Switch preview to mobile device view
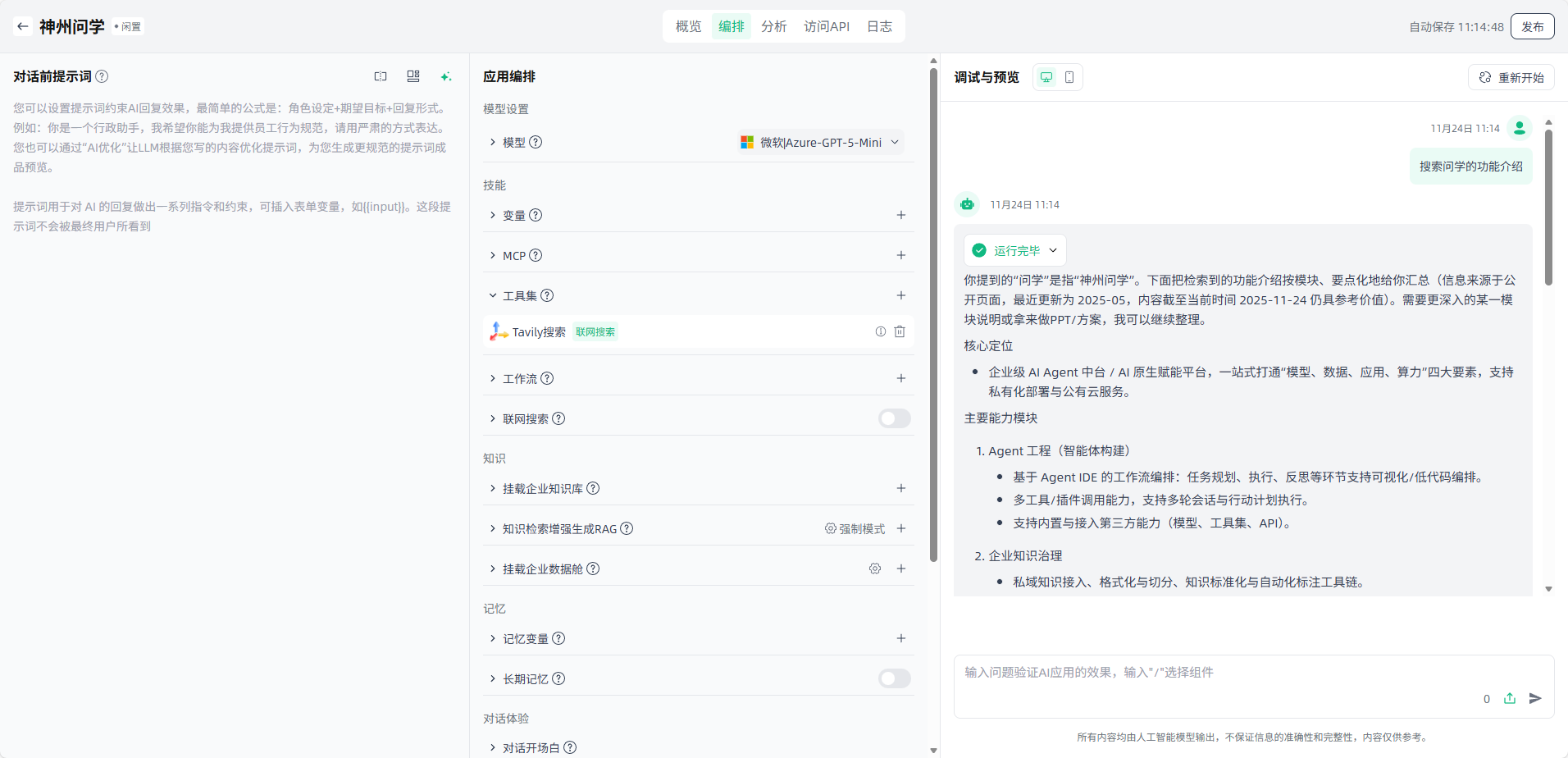 pyautogui.click(x=1069, y=77)
